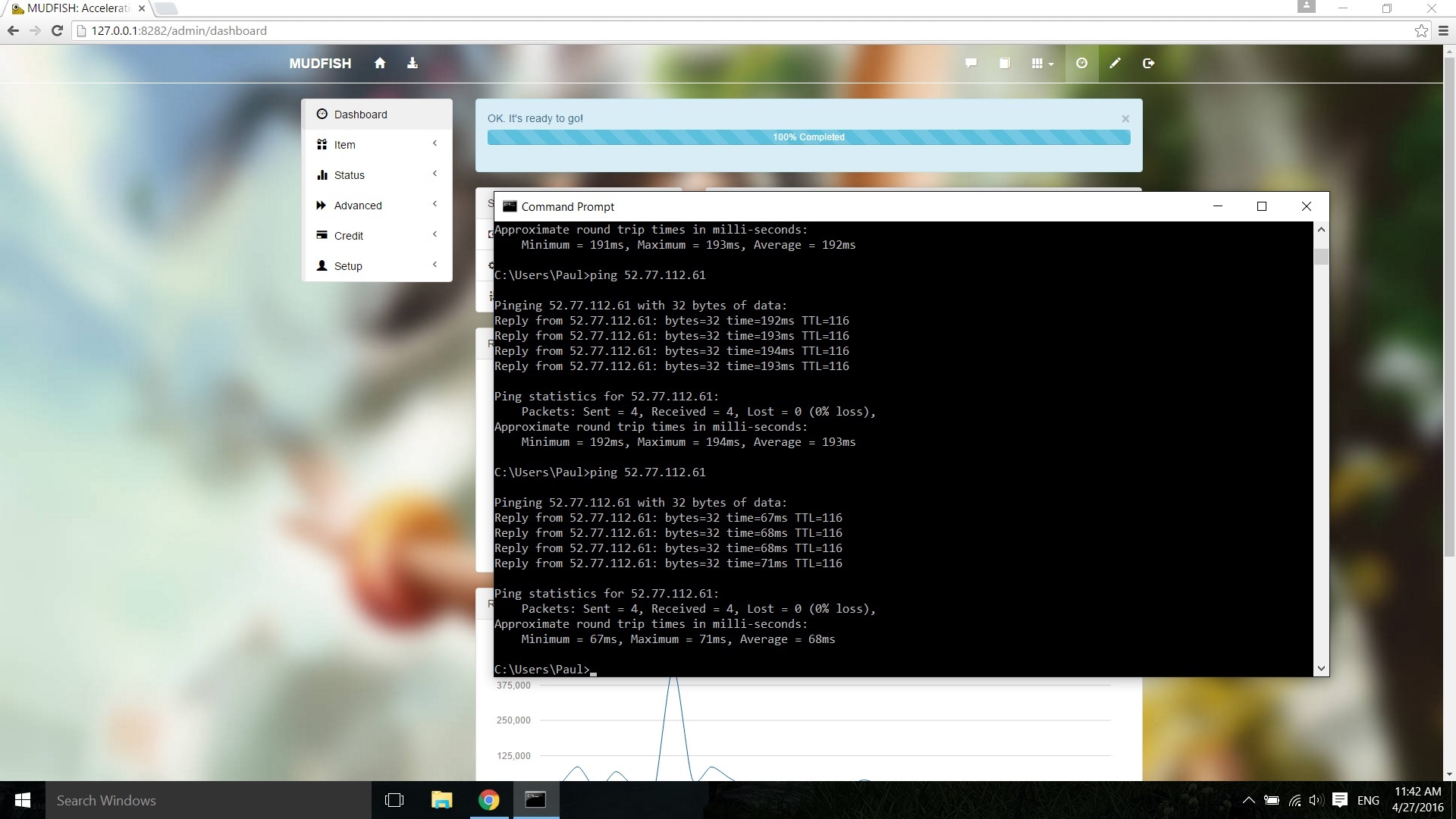Open the grid menu dropdown in navbar
1456x819 pixels.
tap(1042, 64)
